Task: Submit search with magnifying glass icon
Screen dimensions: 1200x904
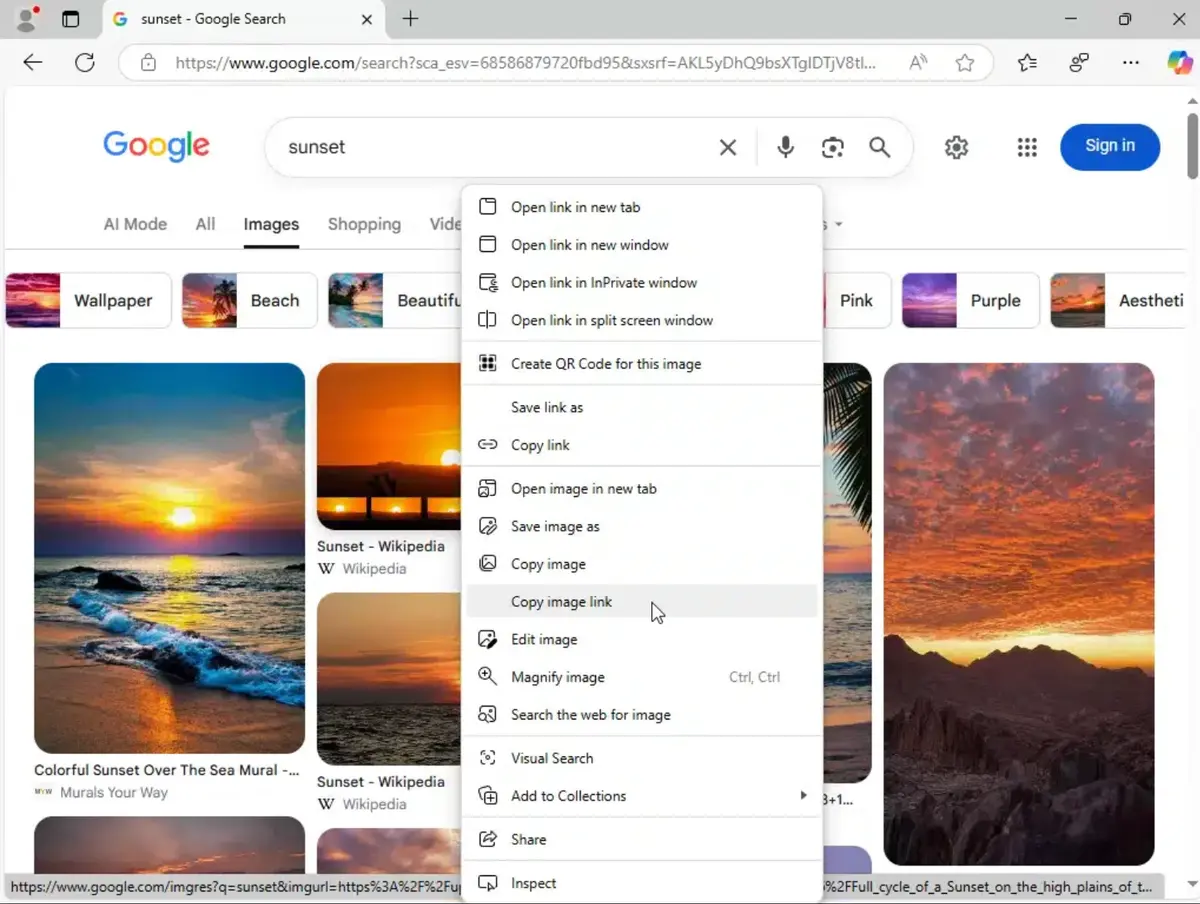Action: 879,147
